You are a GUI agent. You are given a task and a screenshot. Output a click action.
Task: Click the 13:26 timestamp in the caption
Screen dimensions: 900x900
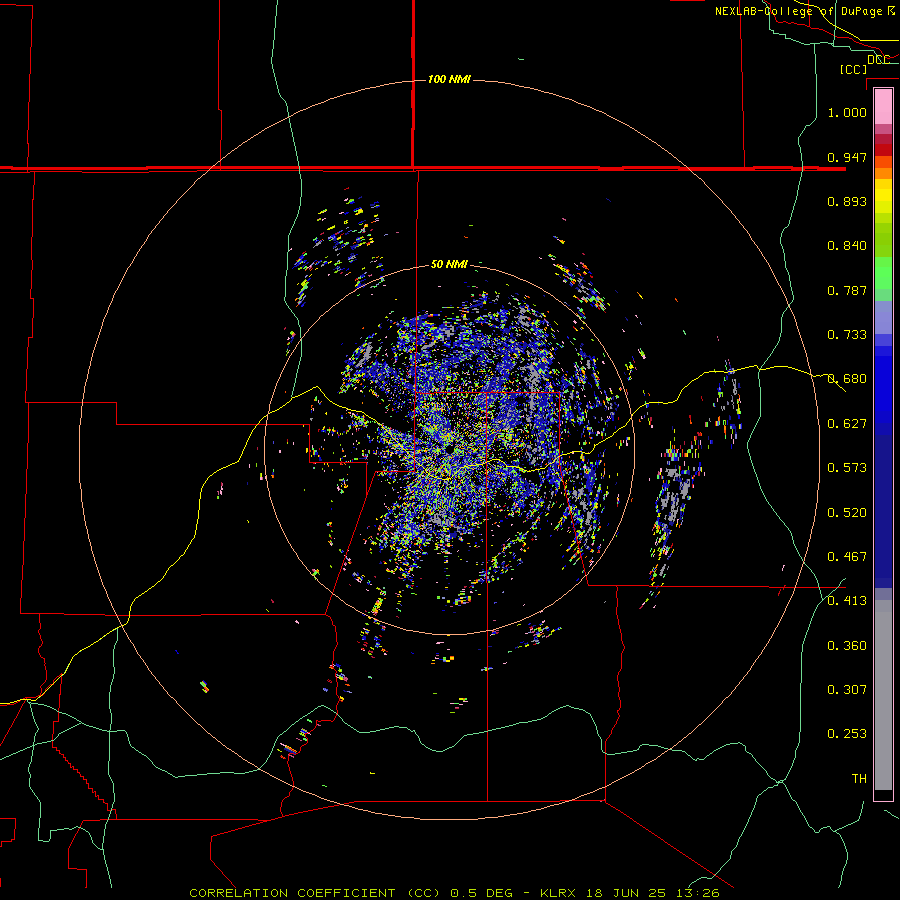[697, 893]
